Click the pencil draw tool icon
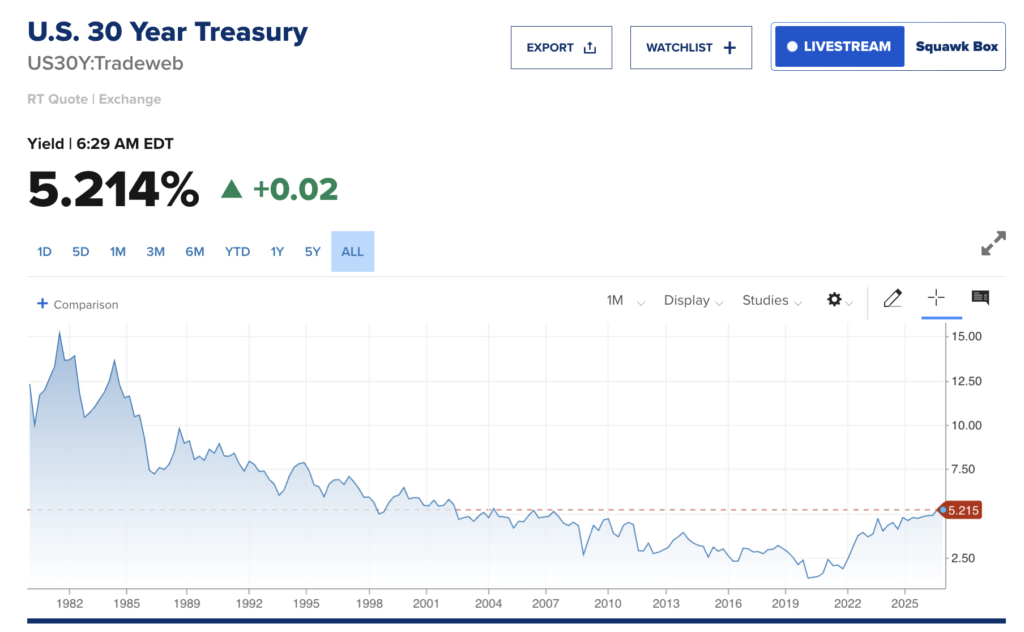The height and width of the screenshot is (632, 1024). click(893, 299)
